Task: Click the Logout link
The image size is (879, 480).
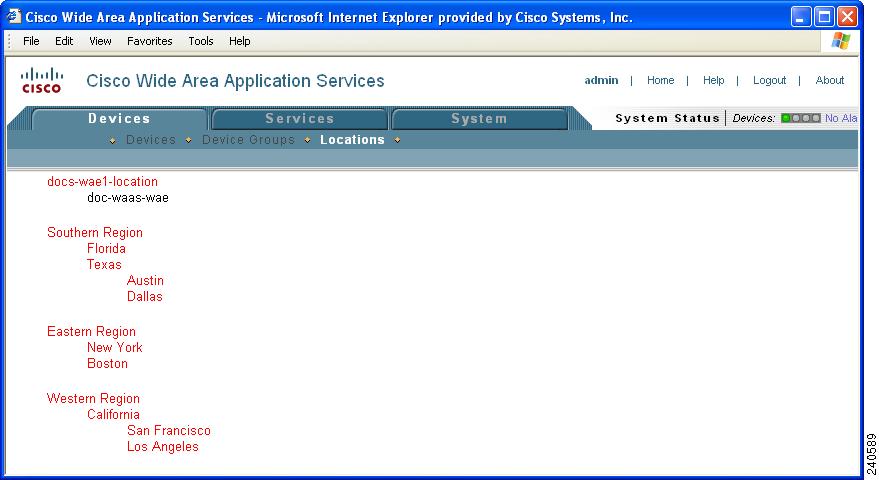Action: coord(769,80)
